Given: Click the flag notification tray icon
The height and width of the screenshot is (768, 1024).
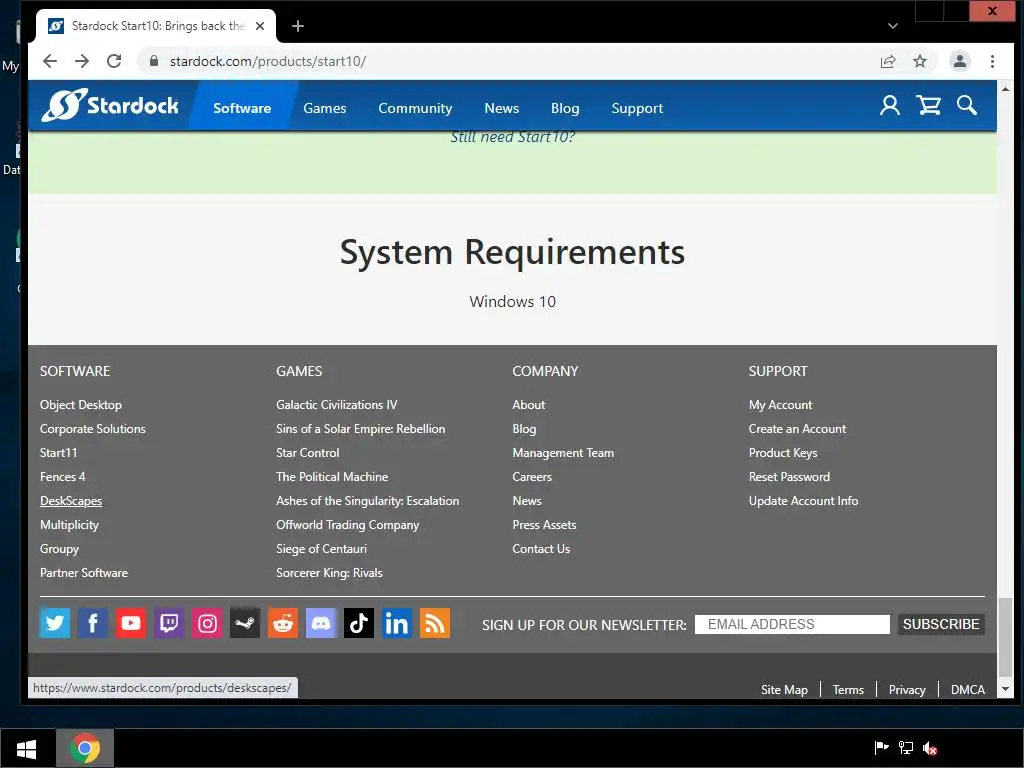Looking at the screenshot, I should click(x=882, y=748).
